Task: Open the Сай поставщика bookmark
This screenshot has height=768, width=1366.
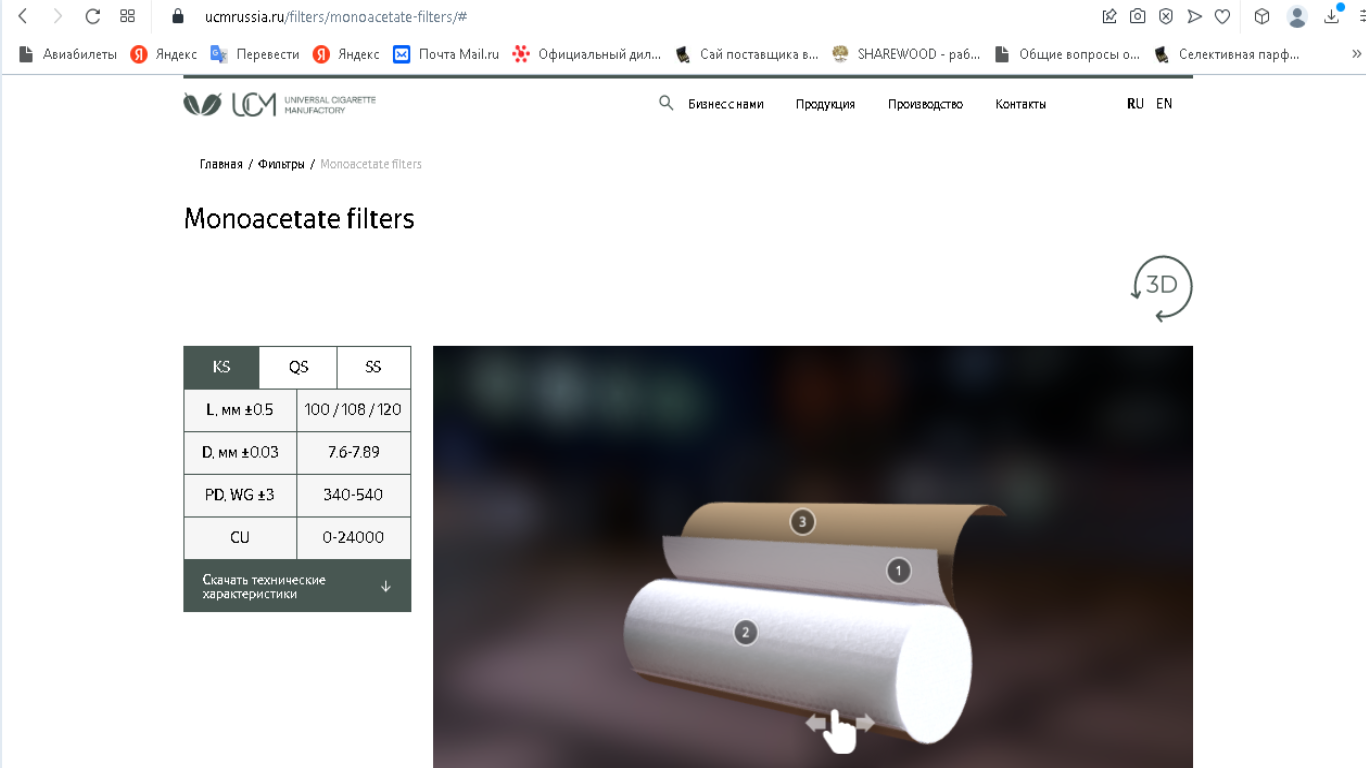Action: click(x=747, y=54)
